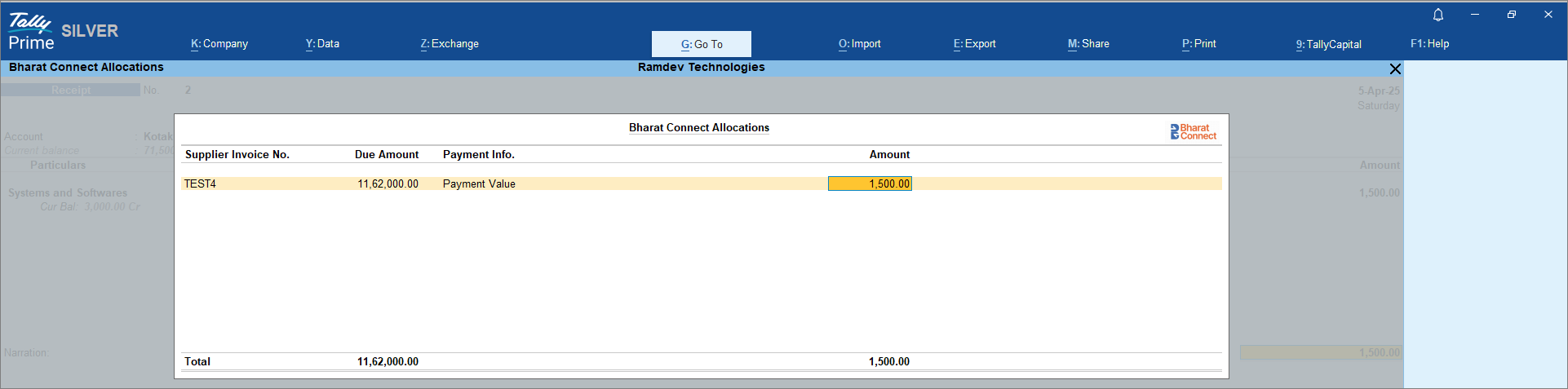
Task: Minimize the TallyPrime window
Action: pyautogui.click(x=1475, y=15)
